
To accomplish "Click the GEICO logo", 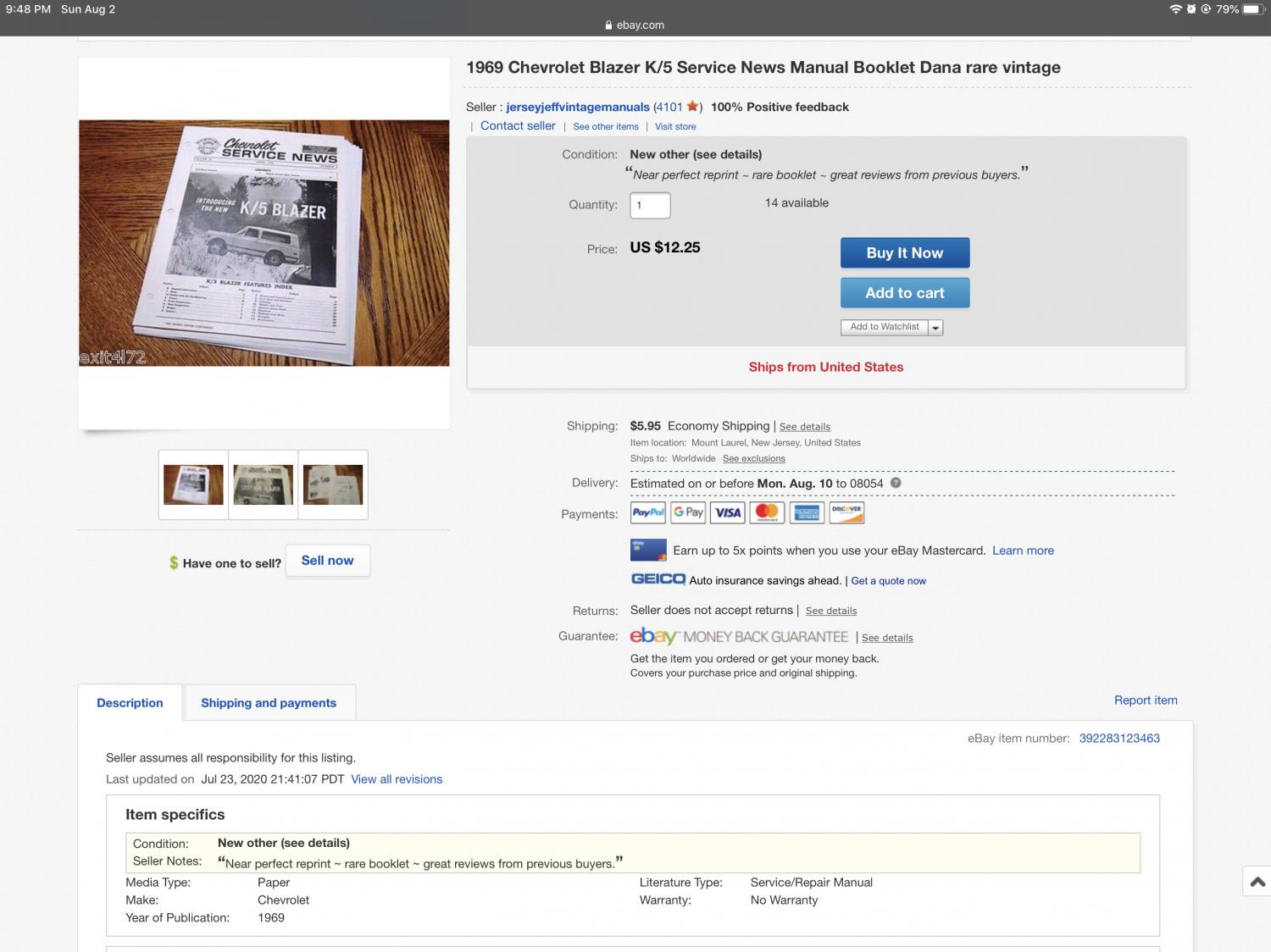I will coord(658,579).
